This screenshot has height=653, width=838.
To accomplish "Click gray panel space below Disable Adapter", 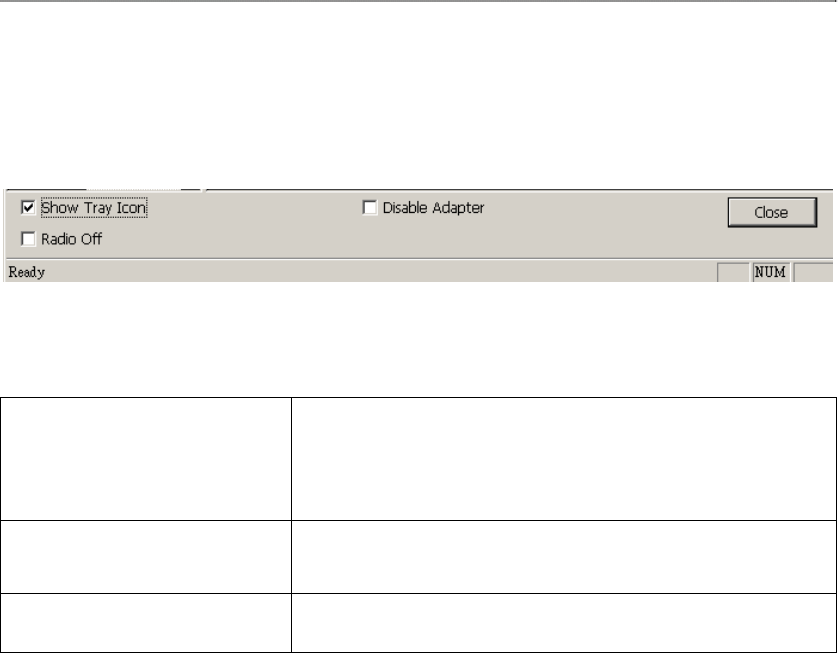I will 430,240.
